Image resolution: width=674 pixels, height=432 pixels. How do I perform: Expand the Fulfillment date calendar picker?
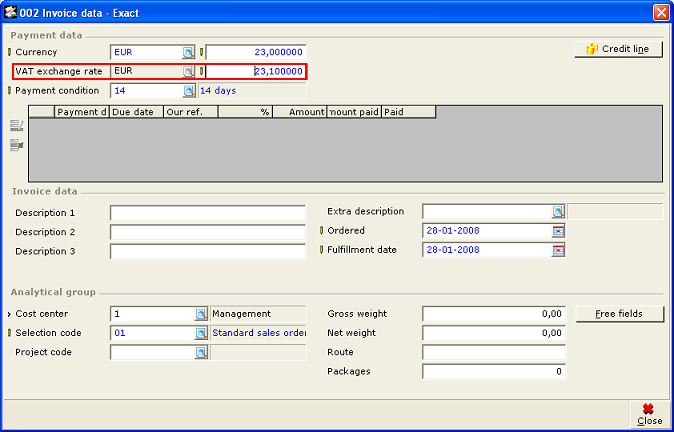558,250
